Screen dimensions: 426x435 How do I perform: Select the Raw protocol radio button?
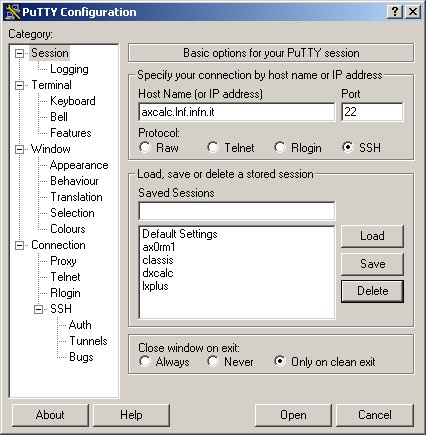[145, 147]
